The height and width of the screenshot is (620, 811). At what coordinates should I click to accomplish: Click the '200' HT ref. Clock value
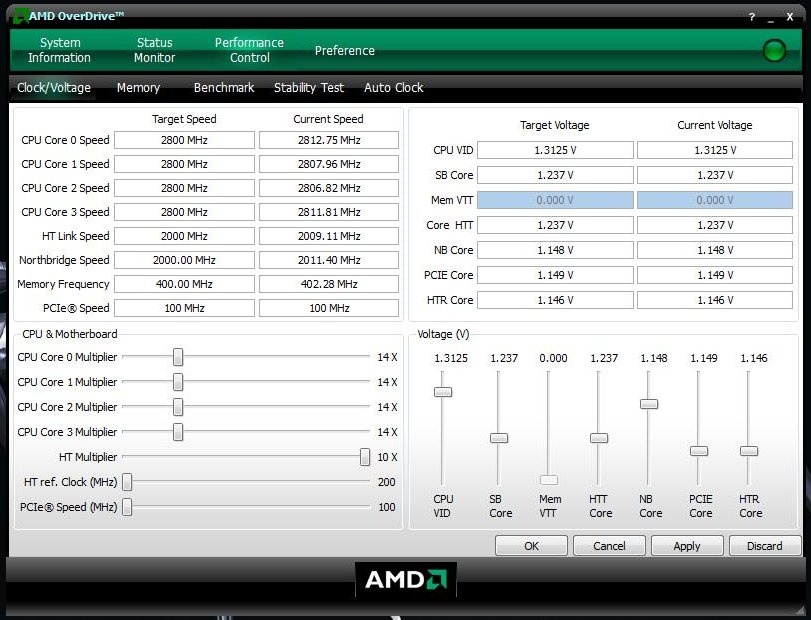(x=386, y=482)
